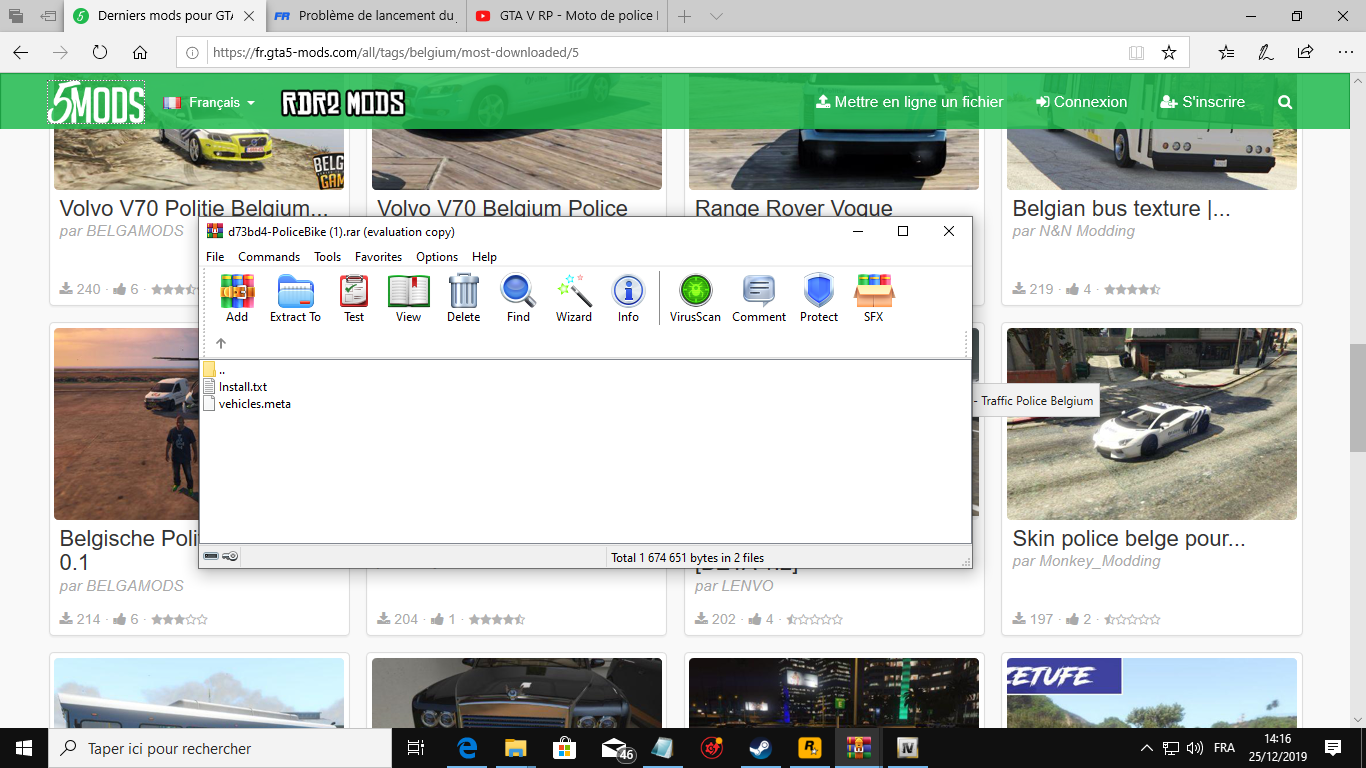Open the 5MODS site search icon
This screenshot has height=768, width=1366.
[x=1285, y=102]
